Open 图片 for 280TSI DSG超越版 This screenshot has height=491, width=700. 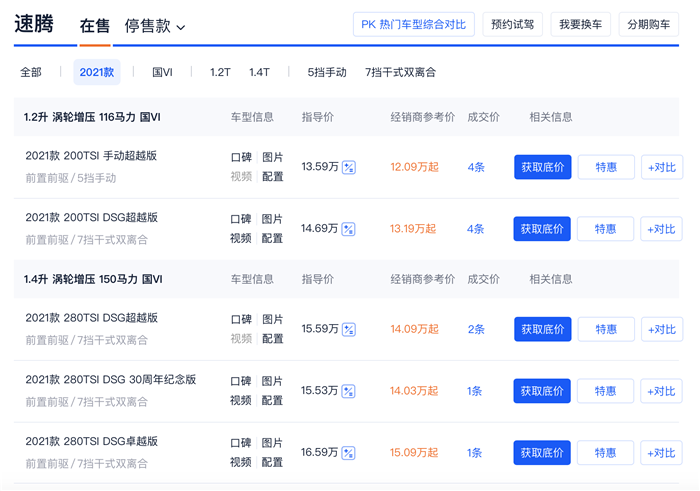click(x=272, y=320)
